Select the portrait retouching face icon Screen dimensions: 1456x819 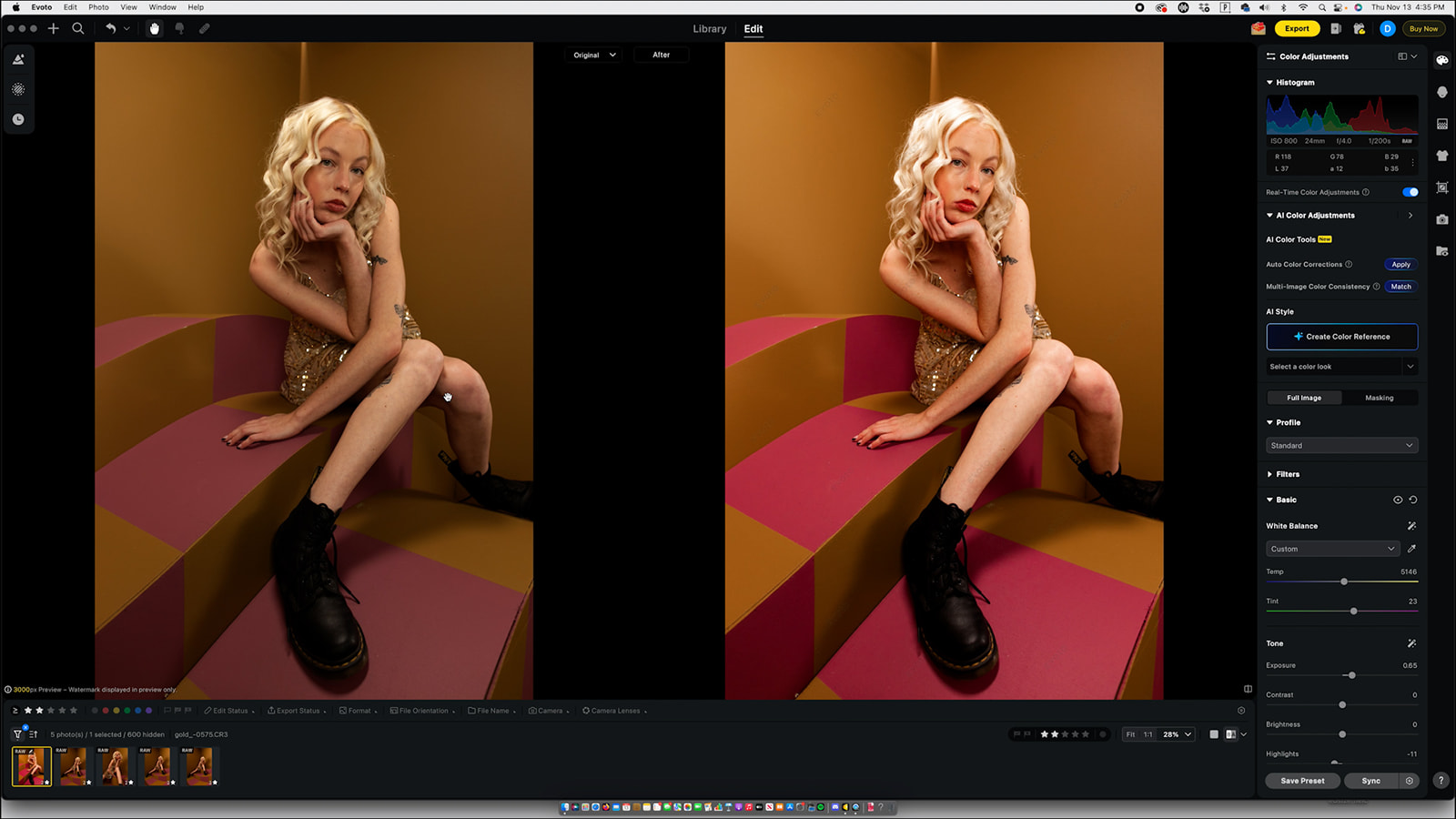1442,92
